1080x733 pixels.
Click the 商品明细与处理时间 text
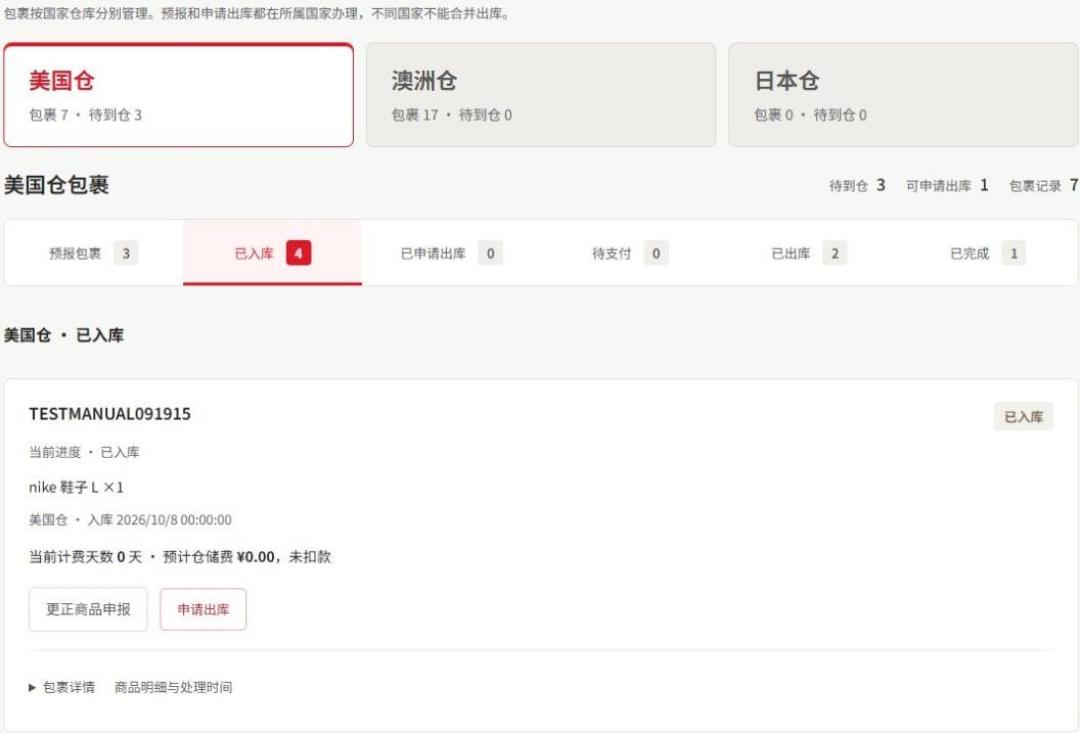point(173,688)
